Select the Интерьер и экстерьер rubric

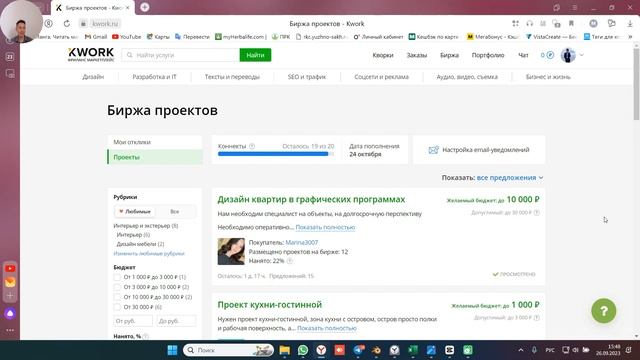146,226
